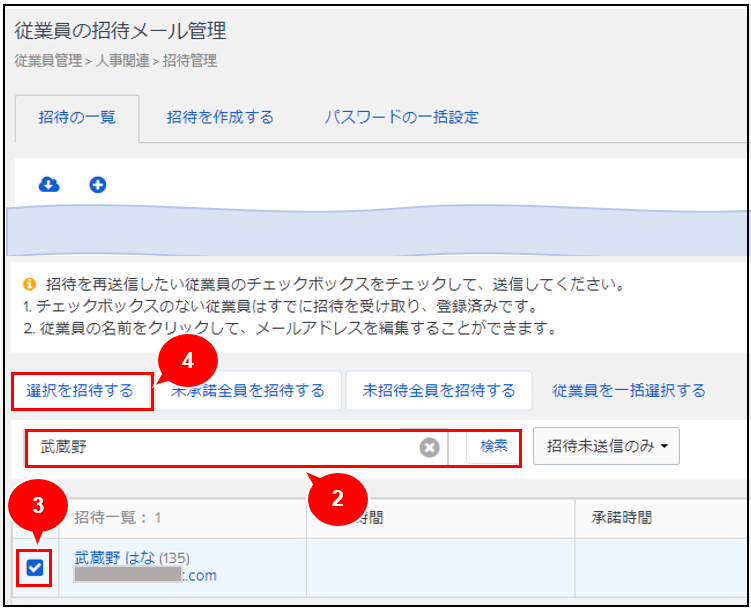Select the 招待の一覧 tab
Image resolution: width=751 pixels, height=611 pixels.
77,117
